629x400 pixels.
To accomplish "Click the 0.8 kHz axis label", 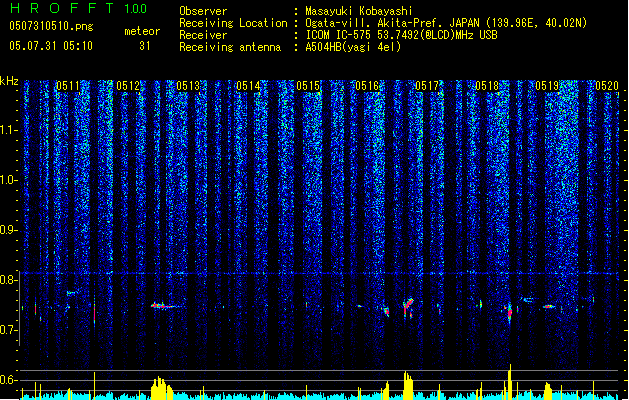I will 9,280.
